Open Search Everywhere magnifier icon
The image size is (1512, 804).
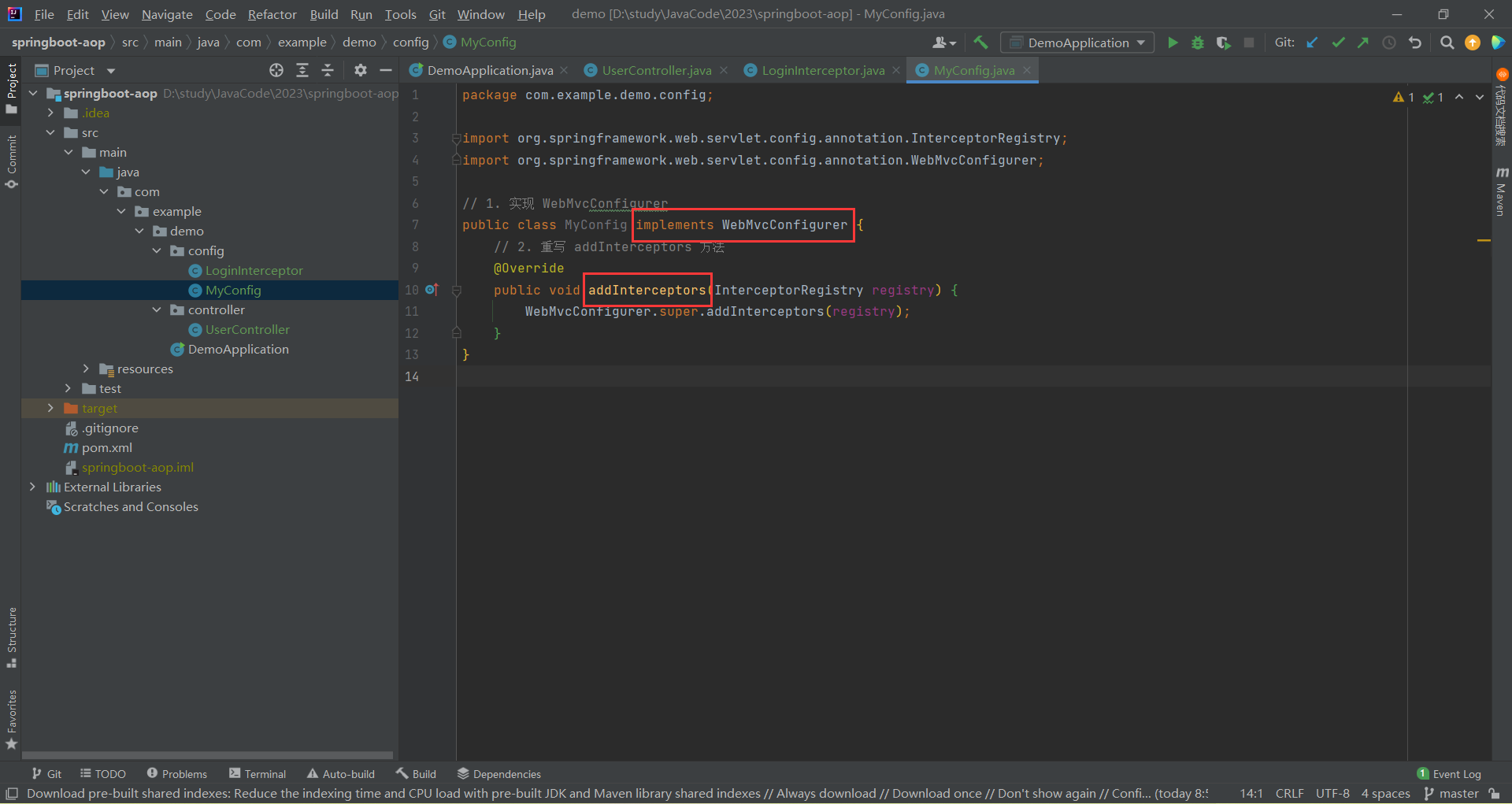click(x=1447, y=43)
